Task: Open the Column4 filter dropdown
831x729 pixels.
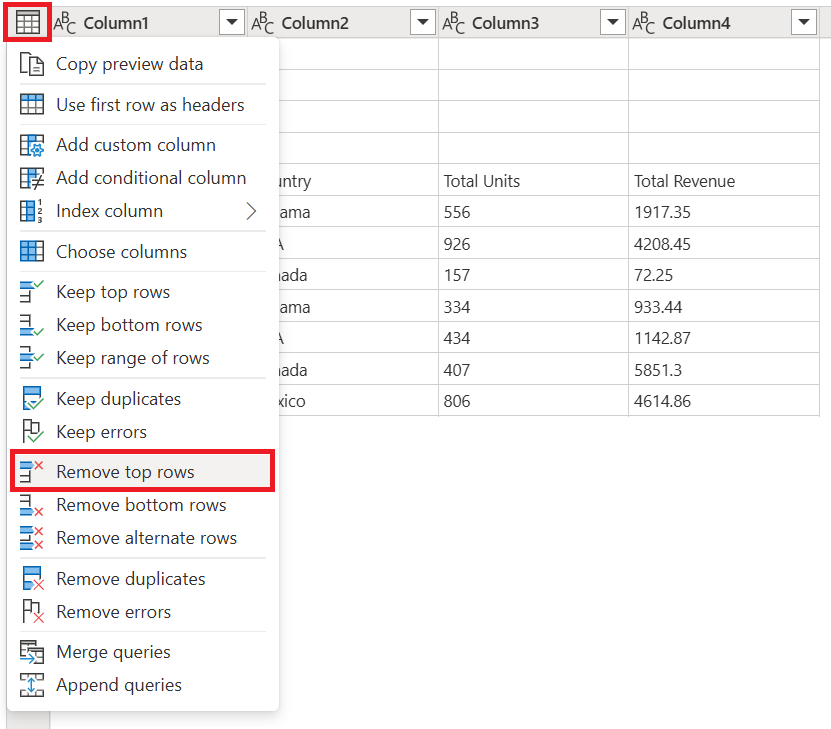Action: (804, 21)
